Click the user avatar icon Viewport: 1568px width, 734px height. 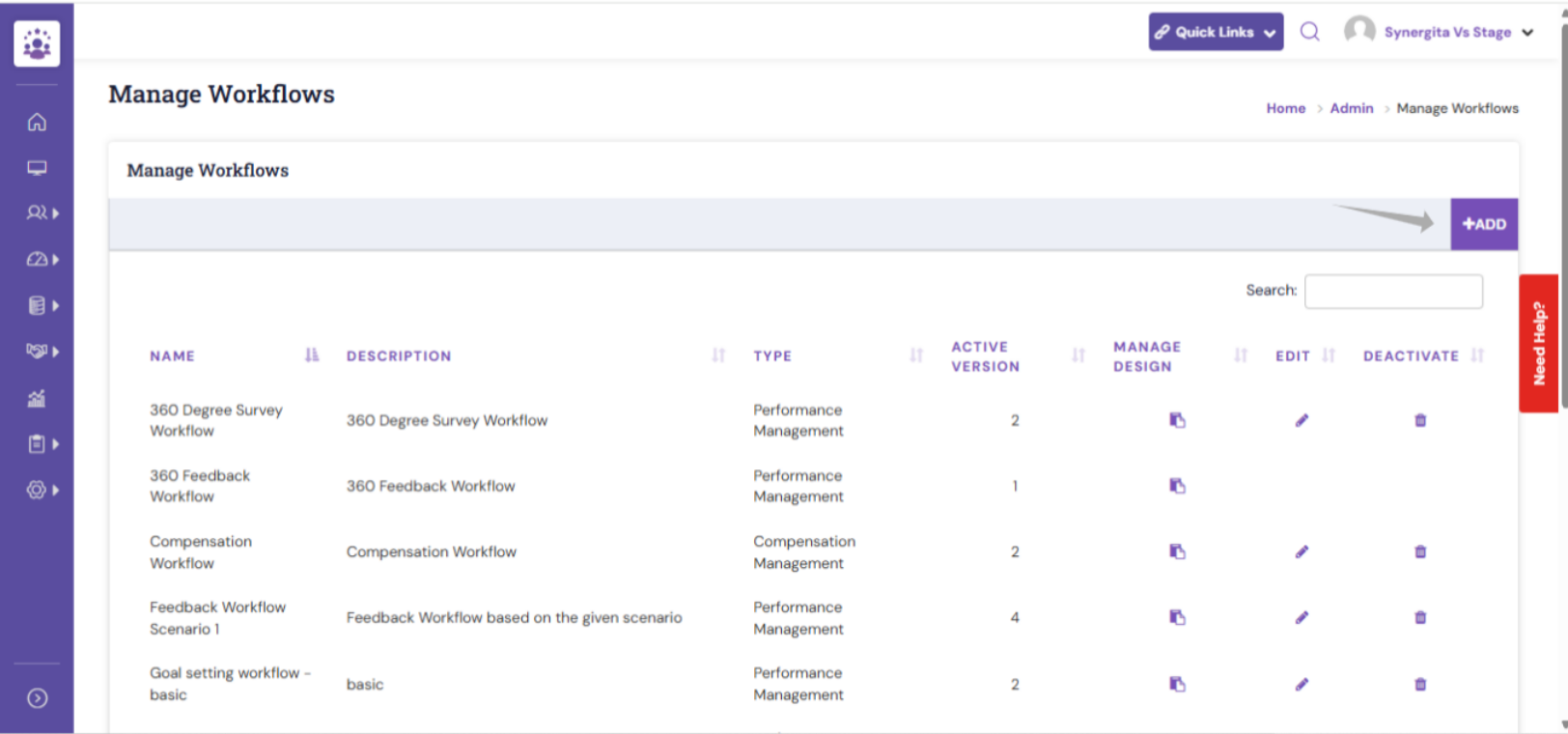(x=1359, y=31)
